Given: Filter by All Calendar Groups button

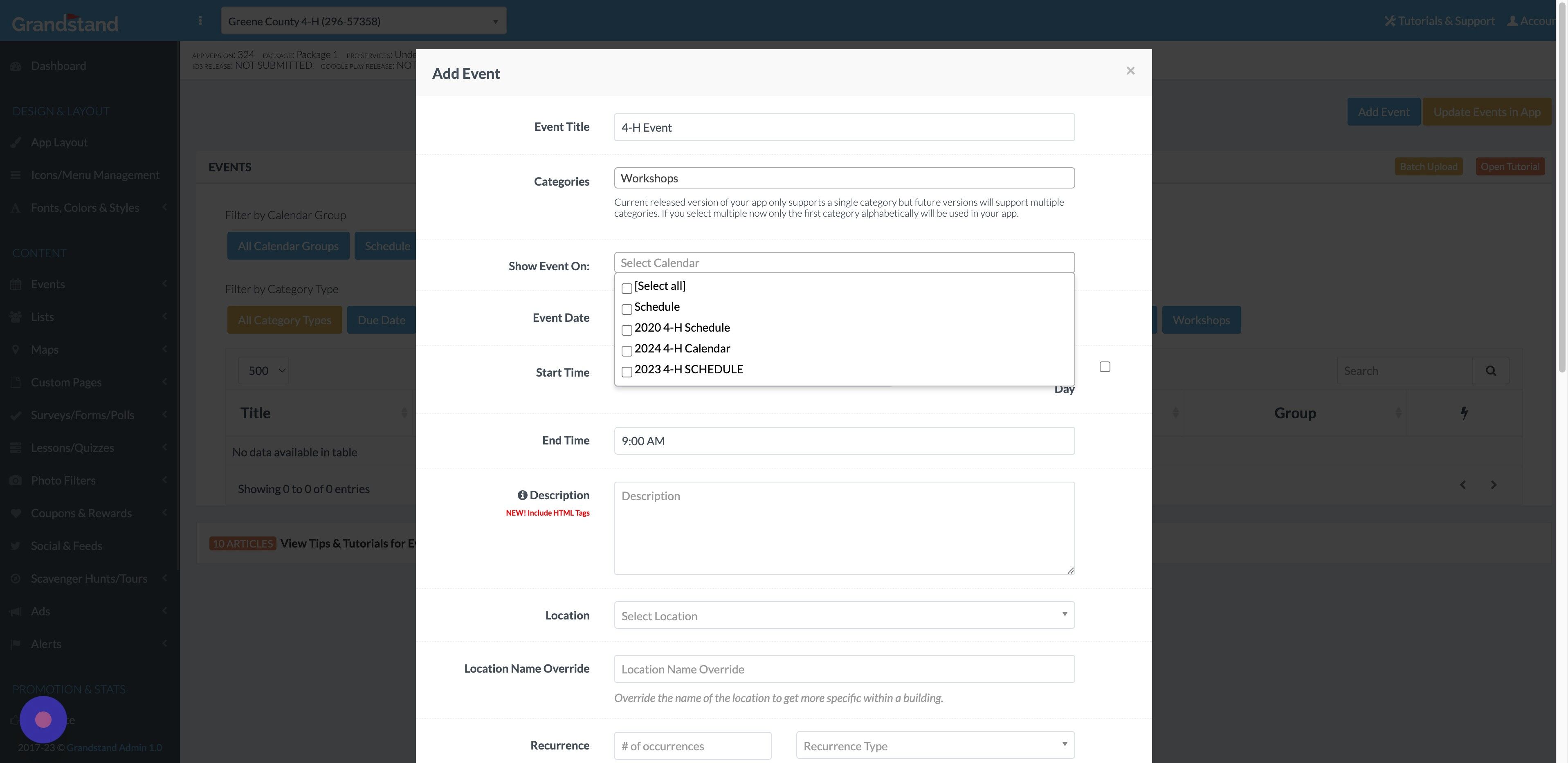Looking at the screenshot, I should (288, 246).
